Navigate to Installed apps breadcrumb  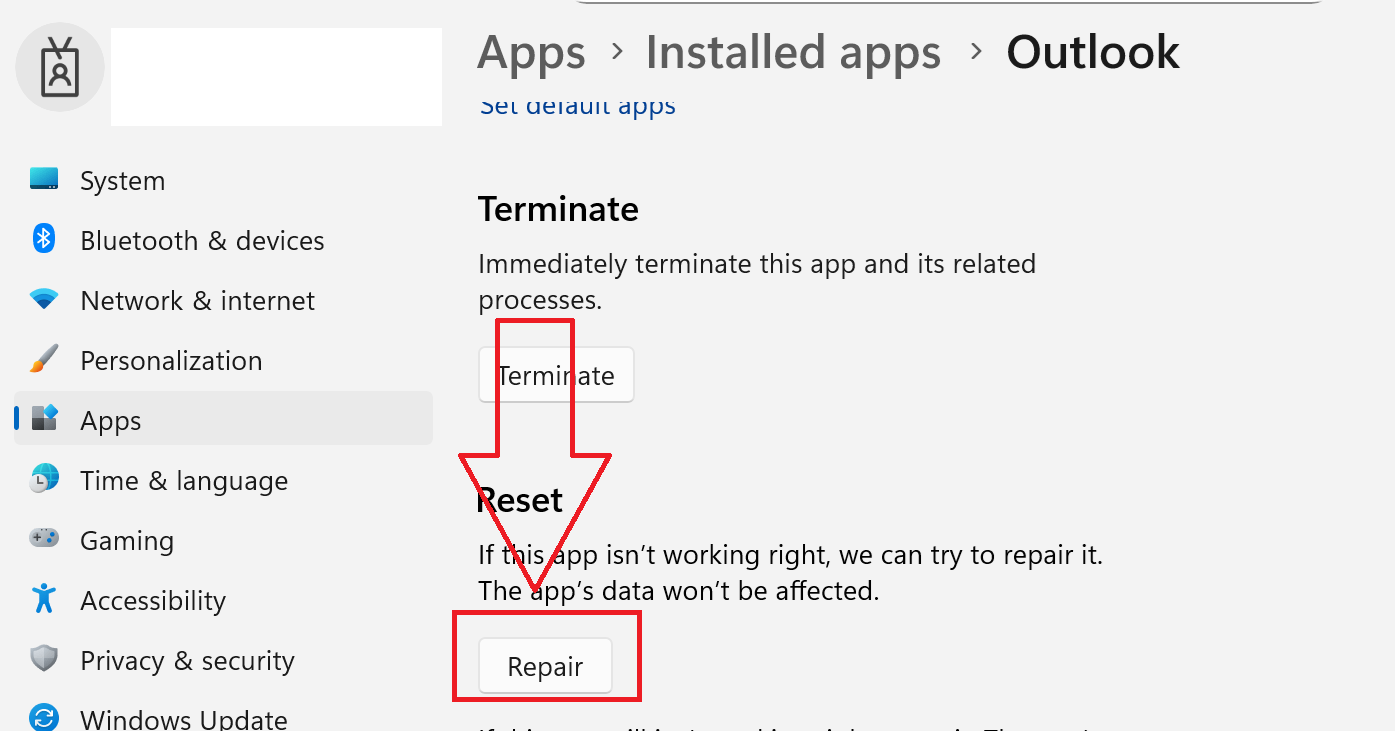click(793, 52)
